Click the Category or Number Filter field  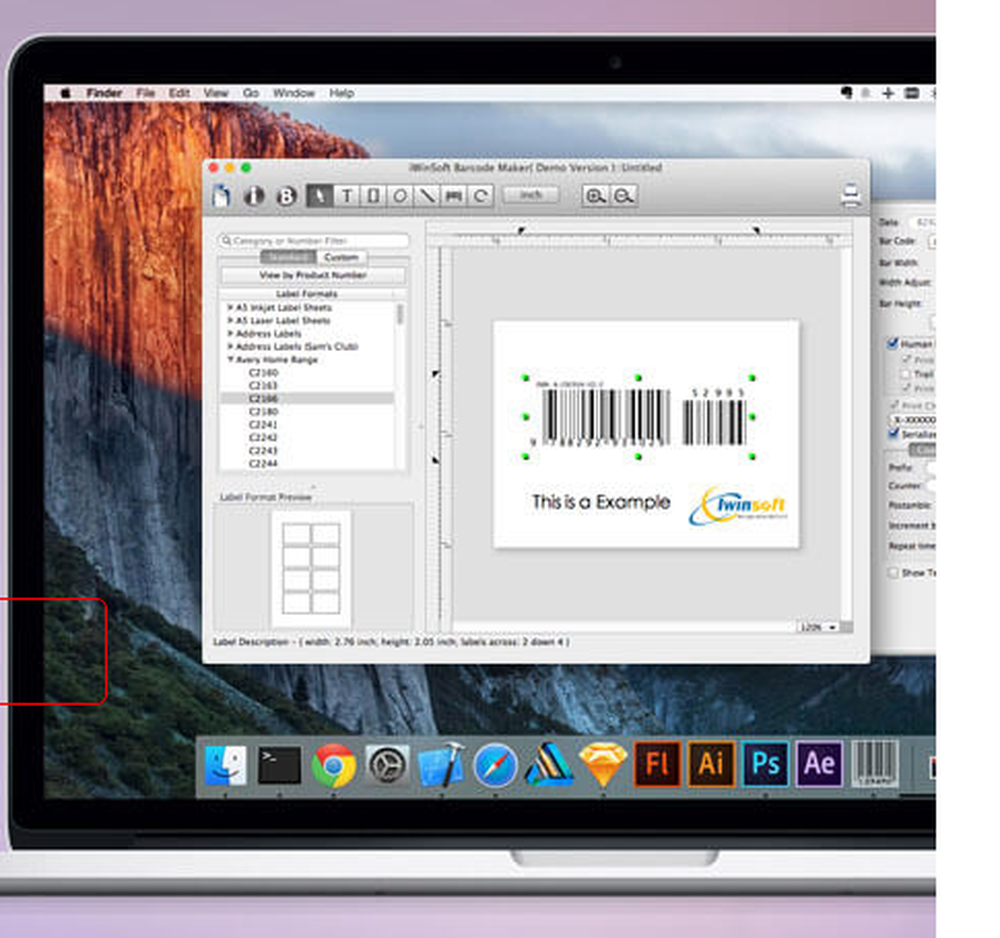(313, 240)
